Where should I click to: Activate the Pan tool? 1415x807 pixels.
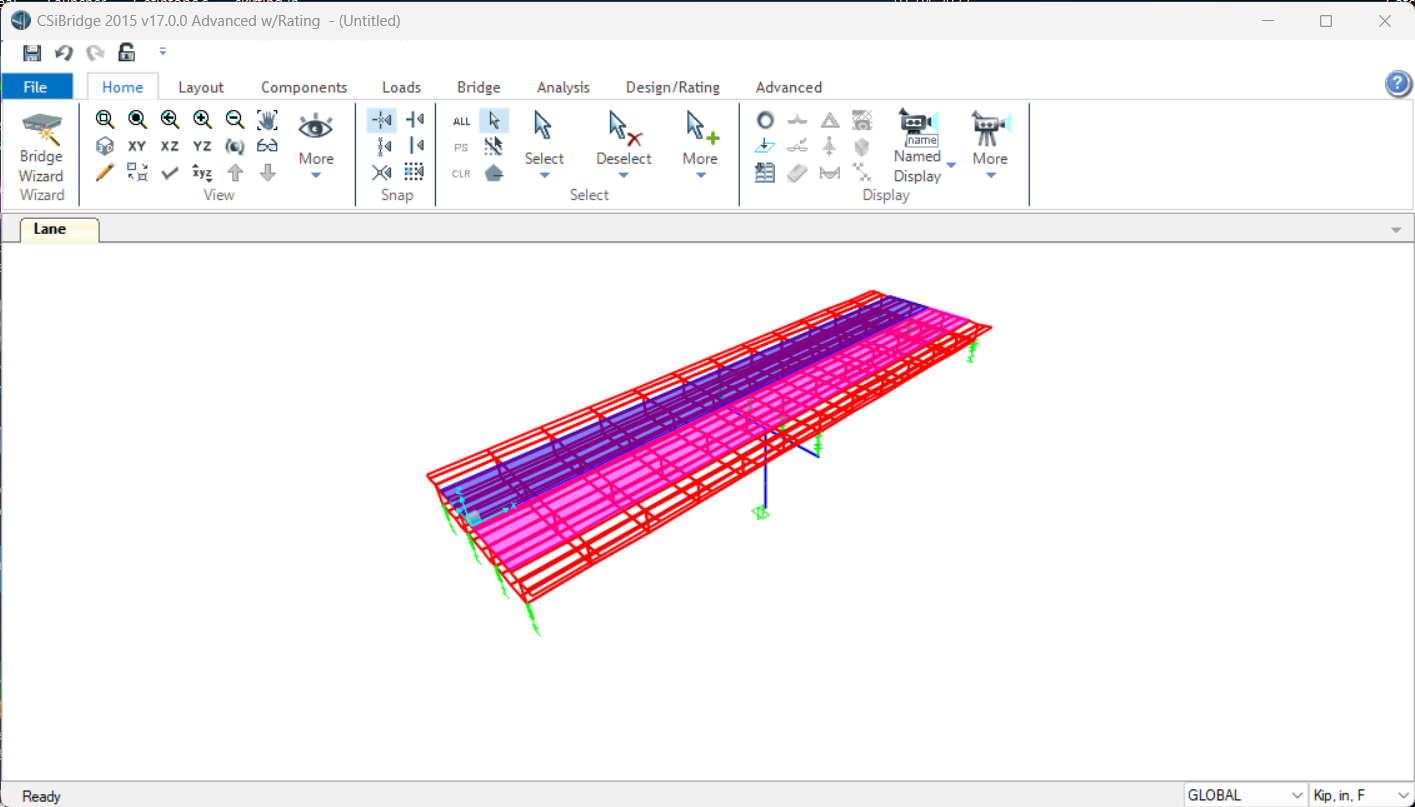(267, 119)
